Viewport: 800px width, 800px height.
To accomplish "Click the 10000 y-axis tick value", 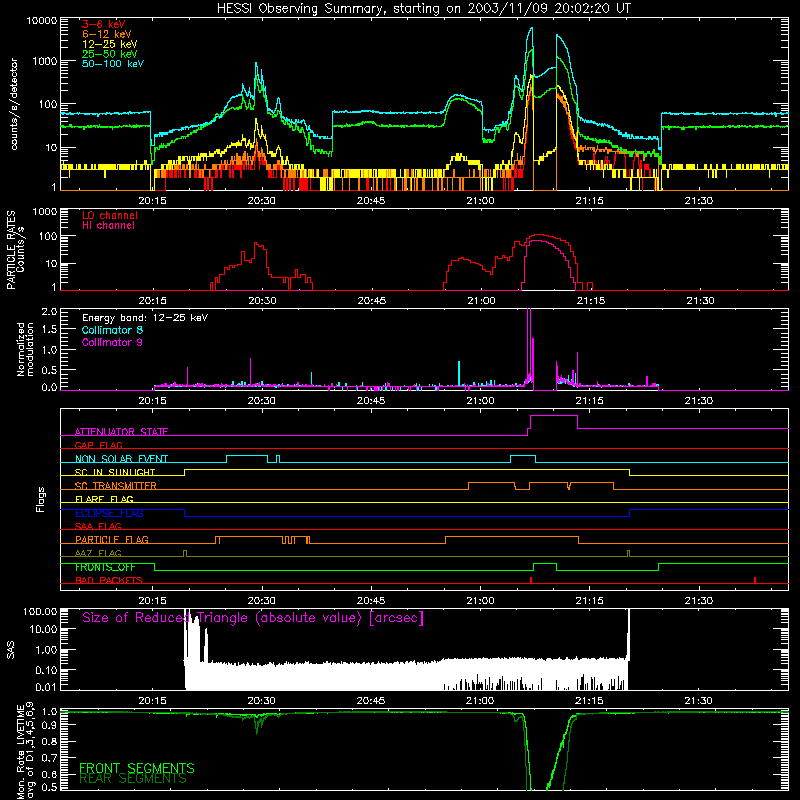I will click(x=42, y=21).
